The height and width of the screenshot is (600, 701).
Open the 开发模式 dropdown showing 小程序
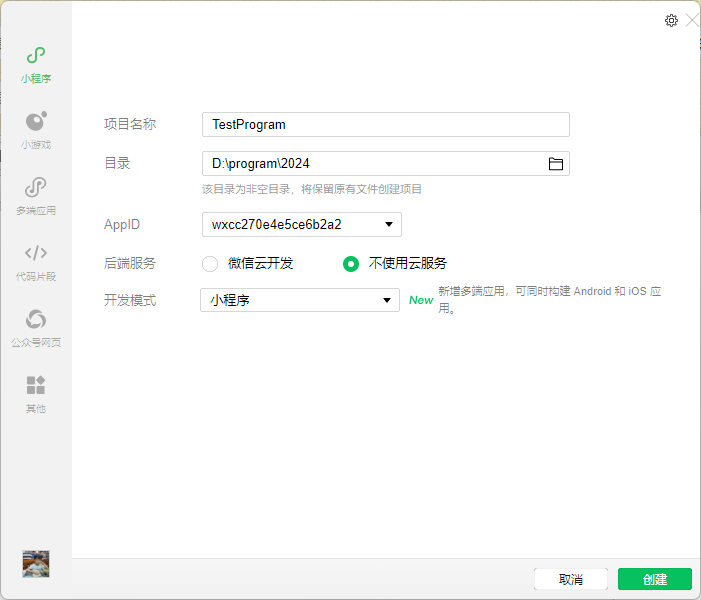click(300, 300)
